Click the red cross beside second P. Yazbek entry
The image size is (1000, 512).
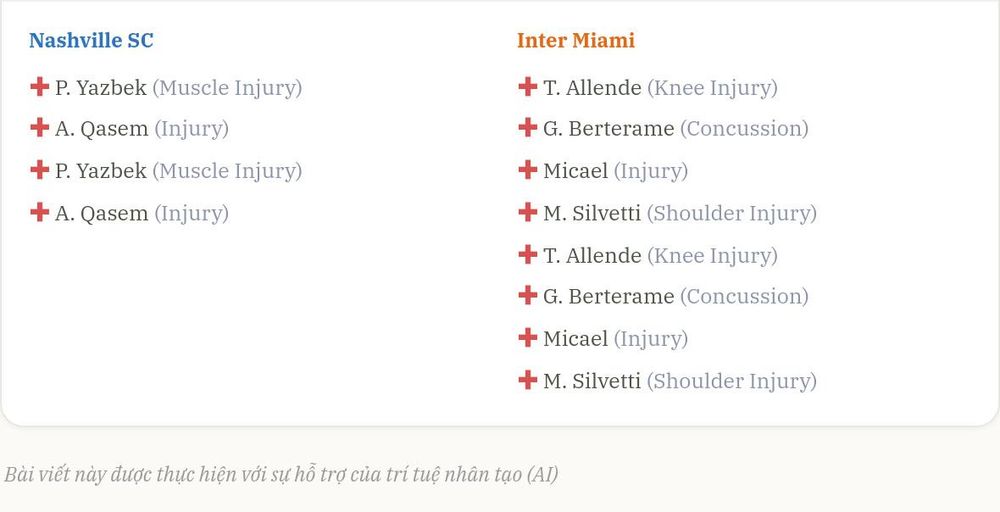tap(40, 170)
